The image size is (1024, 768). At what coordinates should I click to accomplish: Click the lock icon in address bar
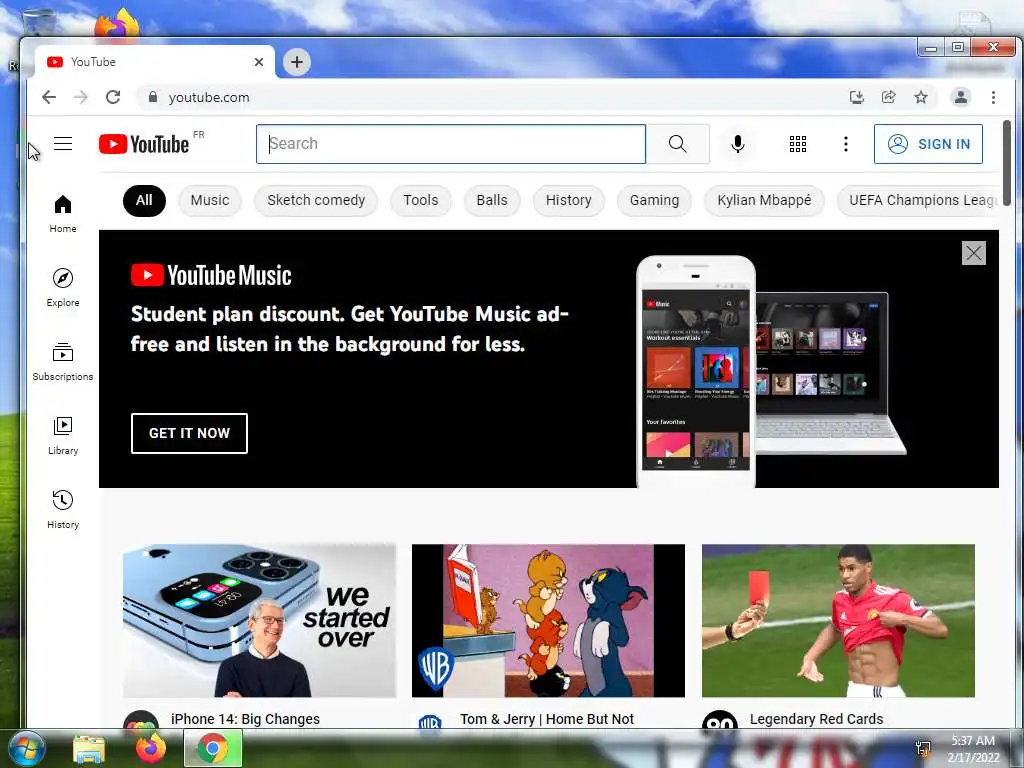153,97
